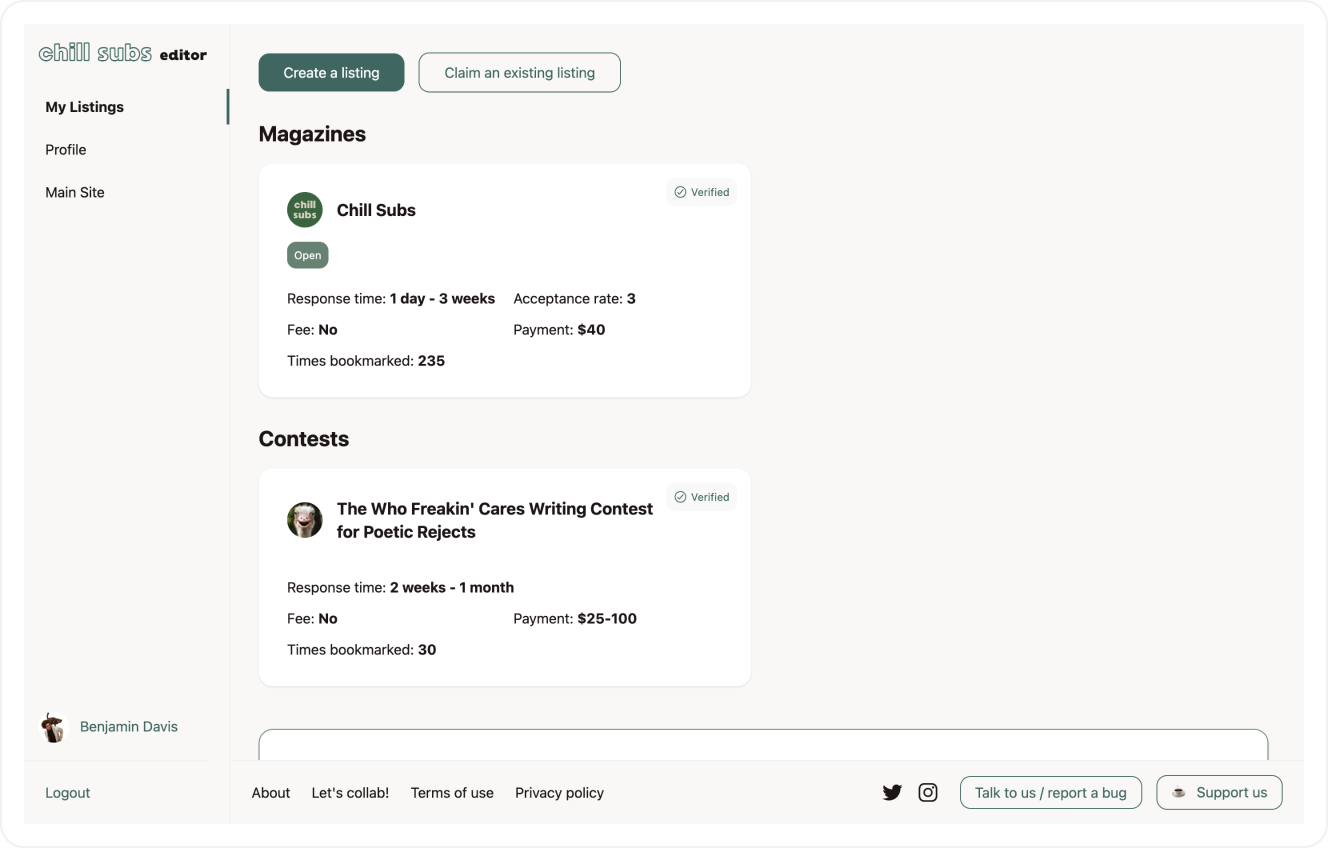The width and height of the screenshot is (1328, 848).
Task: Click Fee: No on the contest card
Action: (x=313, y=618)
